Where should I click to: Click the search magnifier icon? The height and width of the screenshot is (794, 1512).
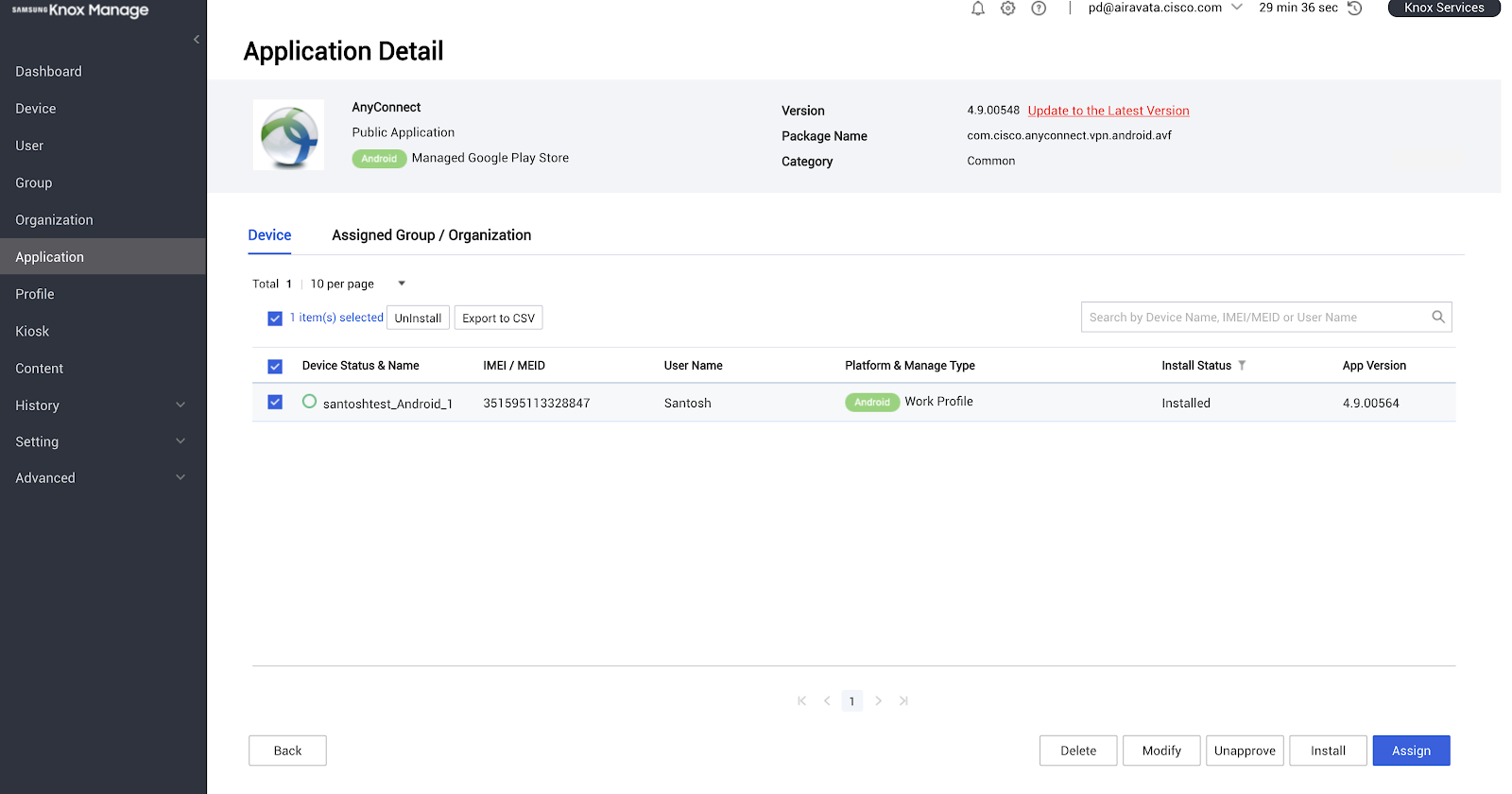[1438, 317]
